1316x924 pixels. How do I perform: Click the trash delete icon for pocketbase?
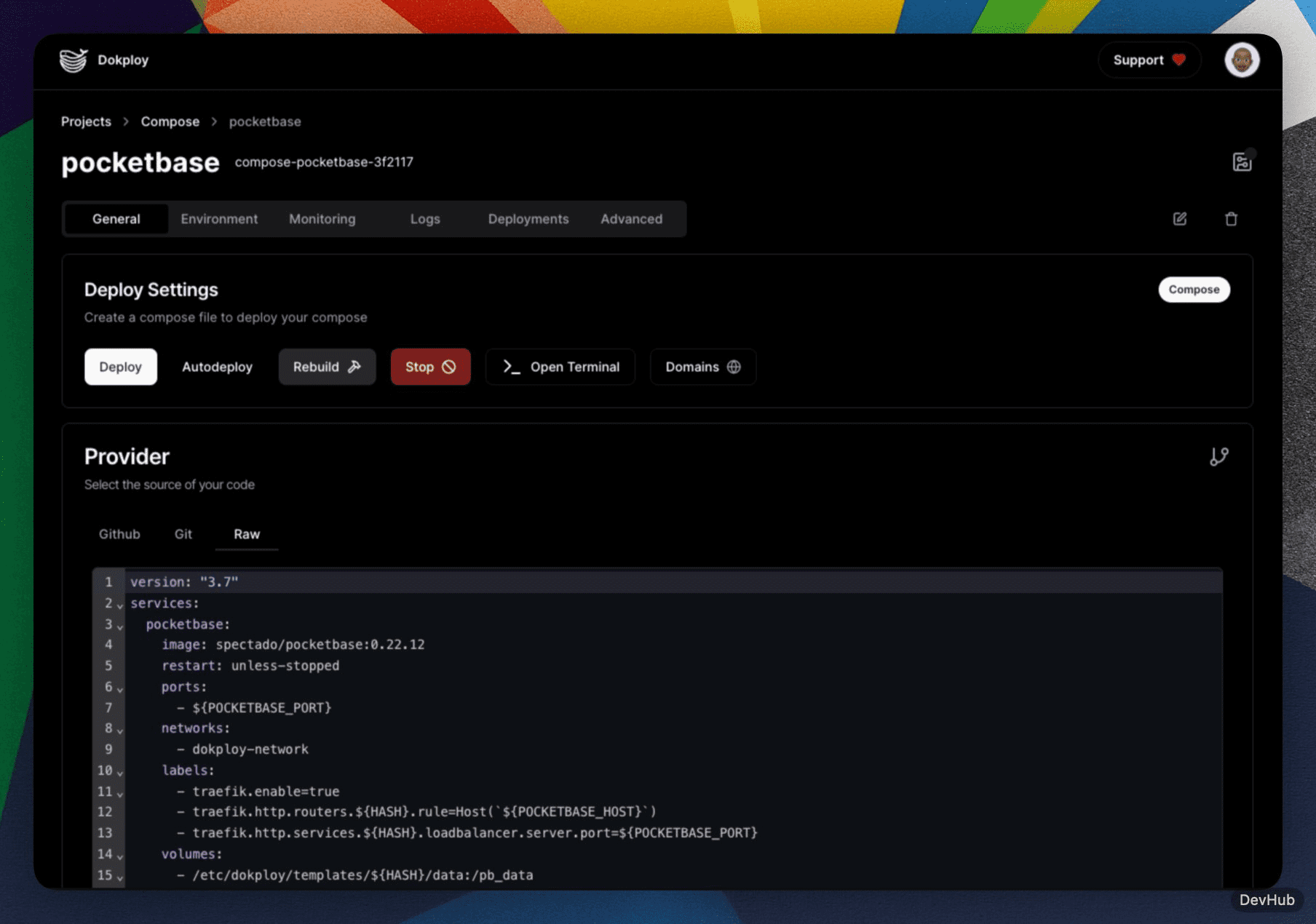[1231, 219]
